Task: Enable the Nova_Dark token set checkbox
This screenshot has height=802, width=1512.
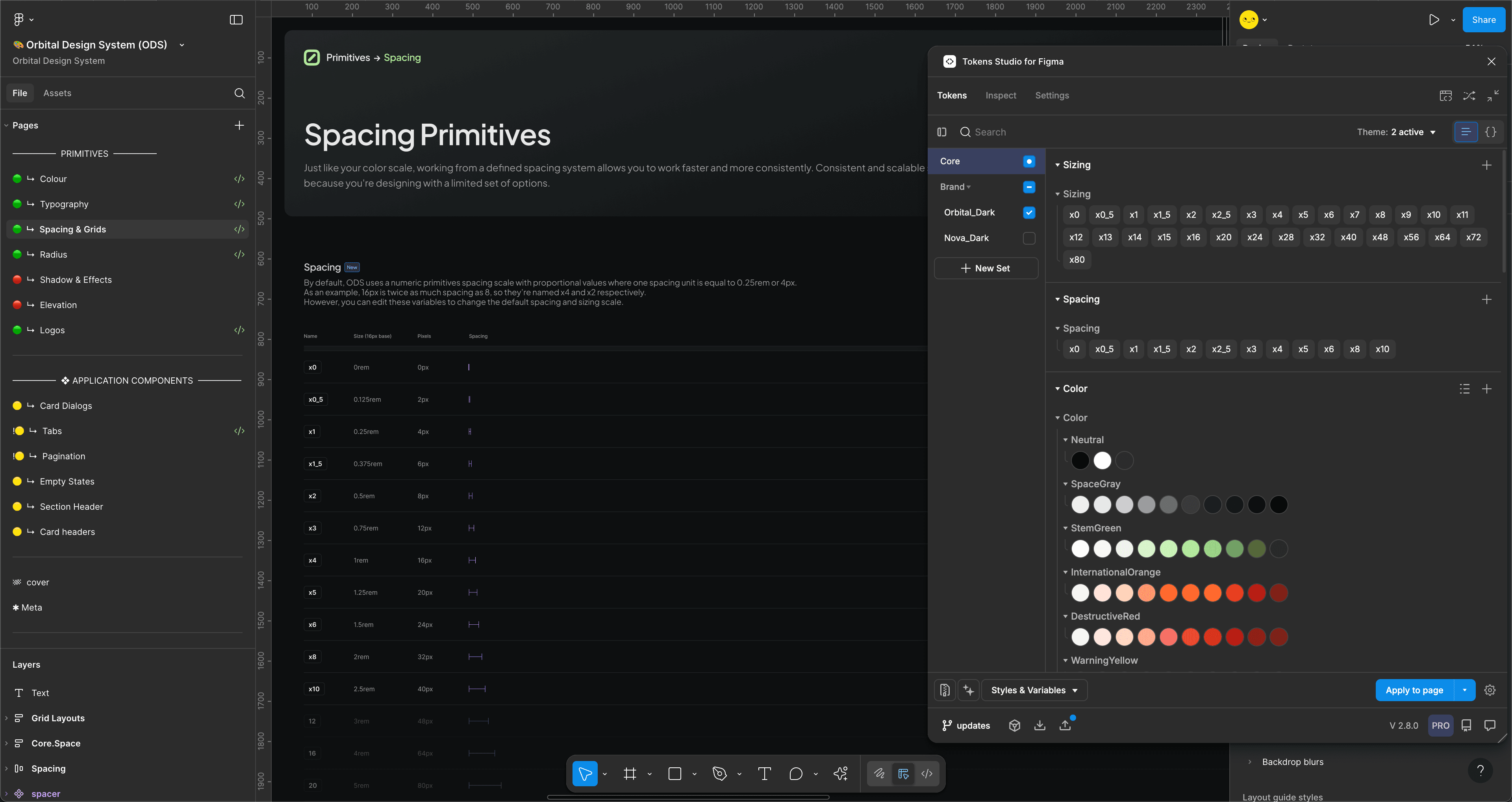Action: pyautogui.click(x=1029, y=238)
